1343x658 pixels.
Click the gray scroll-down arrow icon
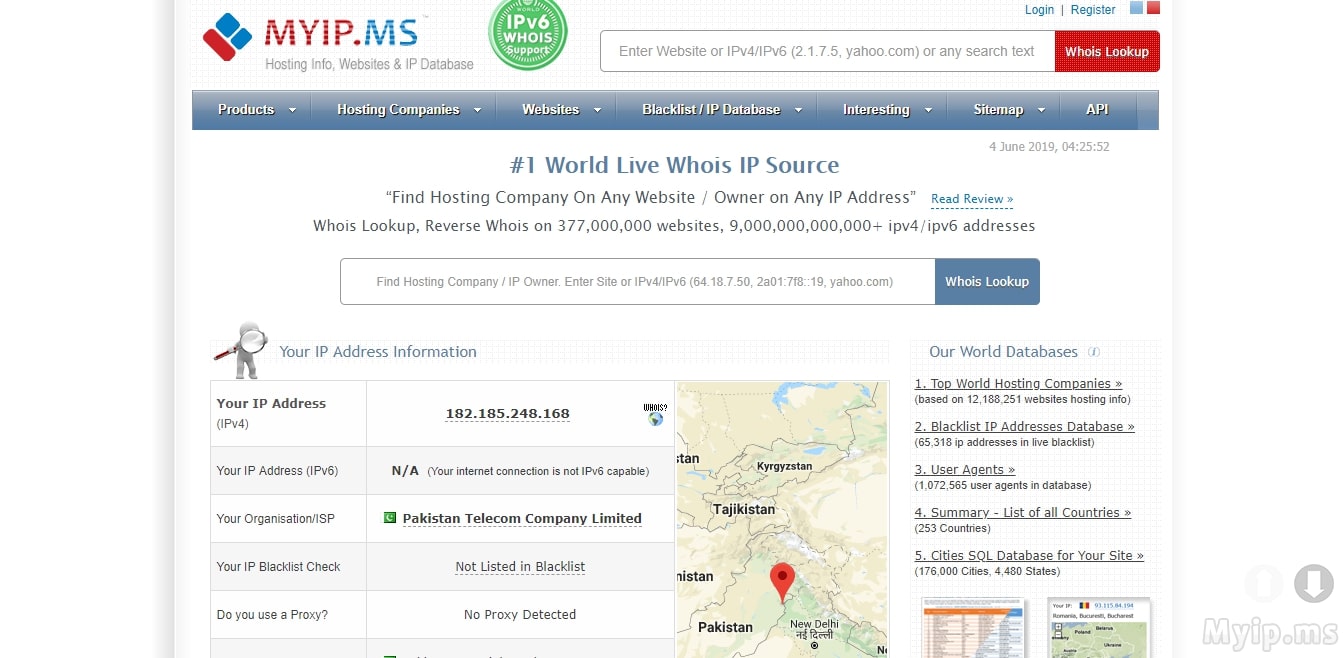(1313, 584)
